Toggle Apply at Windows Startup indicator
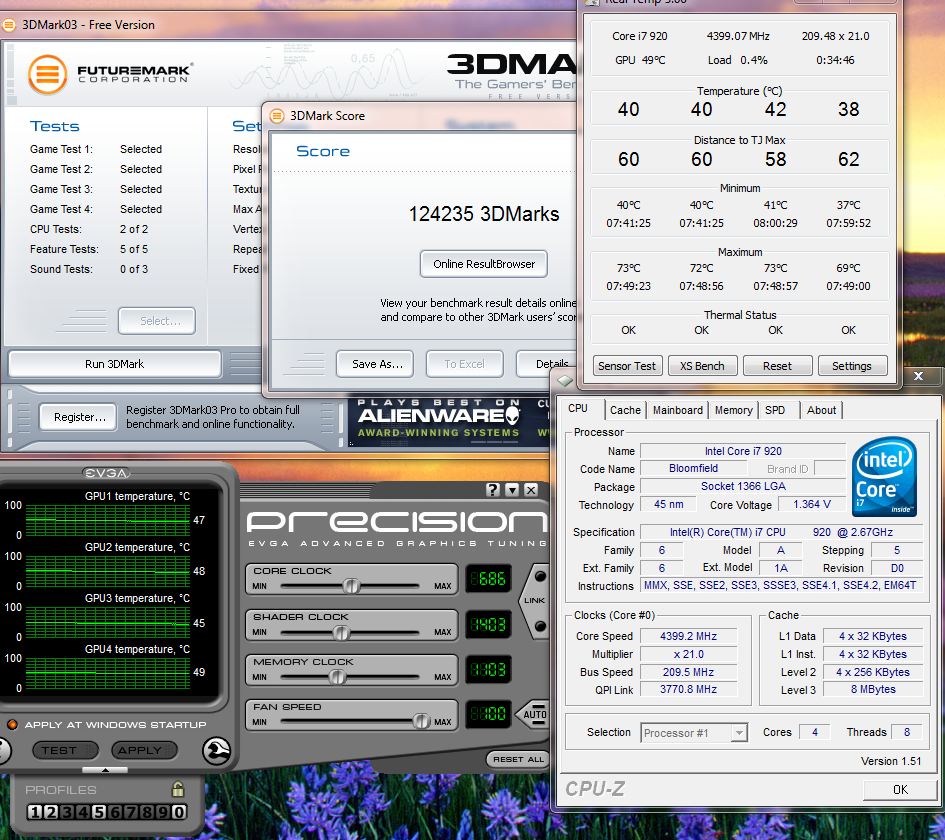 [x=12, y=724]
